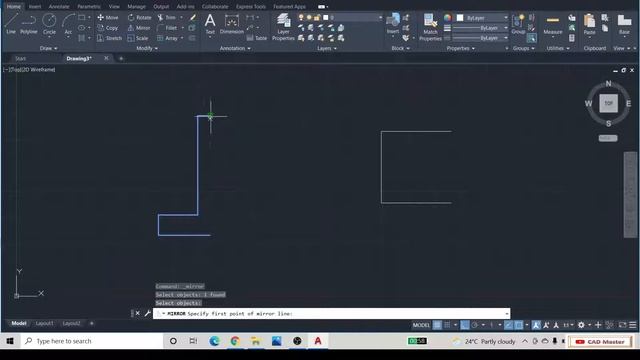This screenshot has width=640, height=360.
Task: Select the Circle tool
Action: [49, 24]
